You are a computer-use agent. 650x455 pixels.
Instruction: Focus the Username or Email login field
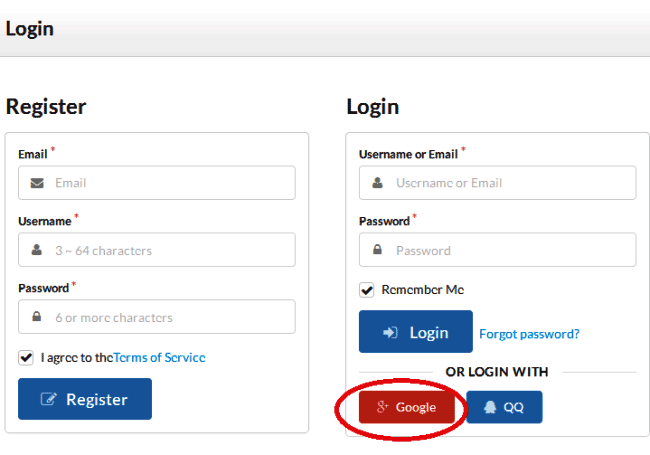click(497, 183)
